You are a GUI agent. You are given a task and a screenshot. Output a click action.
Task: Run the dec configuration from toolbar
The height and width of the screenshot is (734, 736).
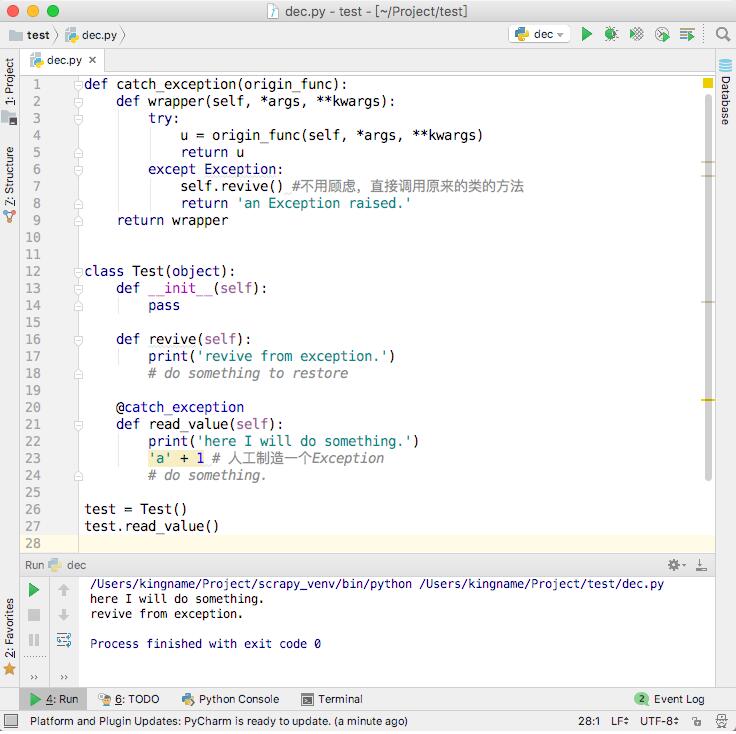pos(586,34)
